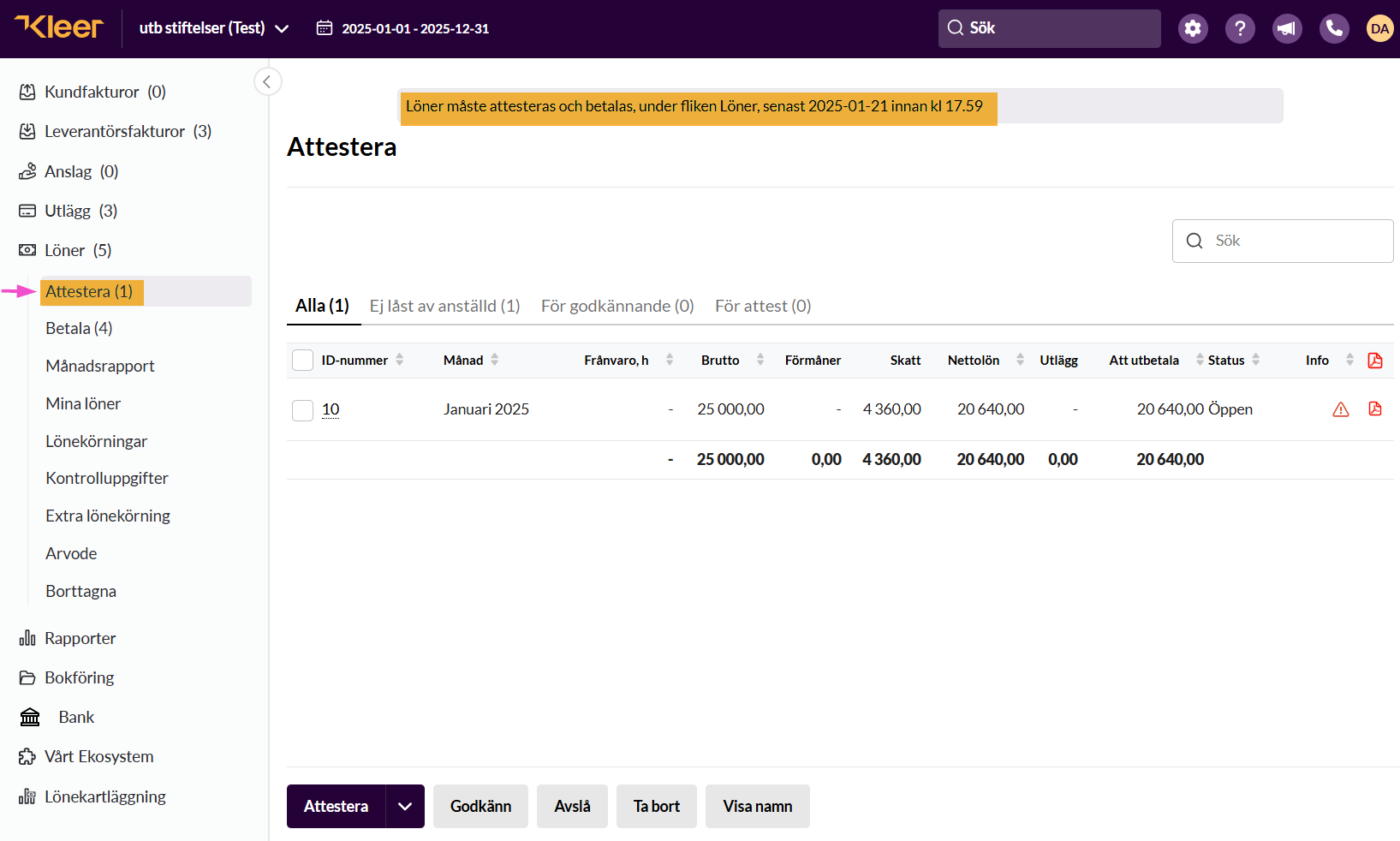Switch to Ej låst av anställd tab
Image resolution: width=1400 pixels, height=841 pixels.
pos(444,306)
